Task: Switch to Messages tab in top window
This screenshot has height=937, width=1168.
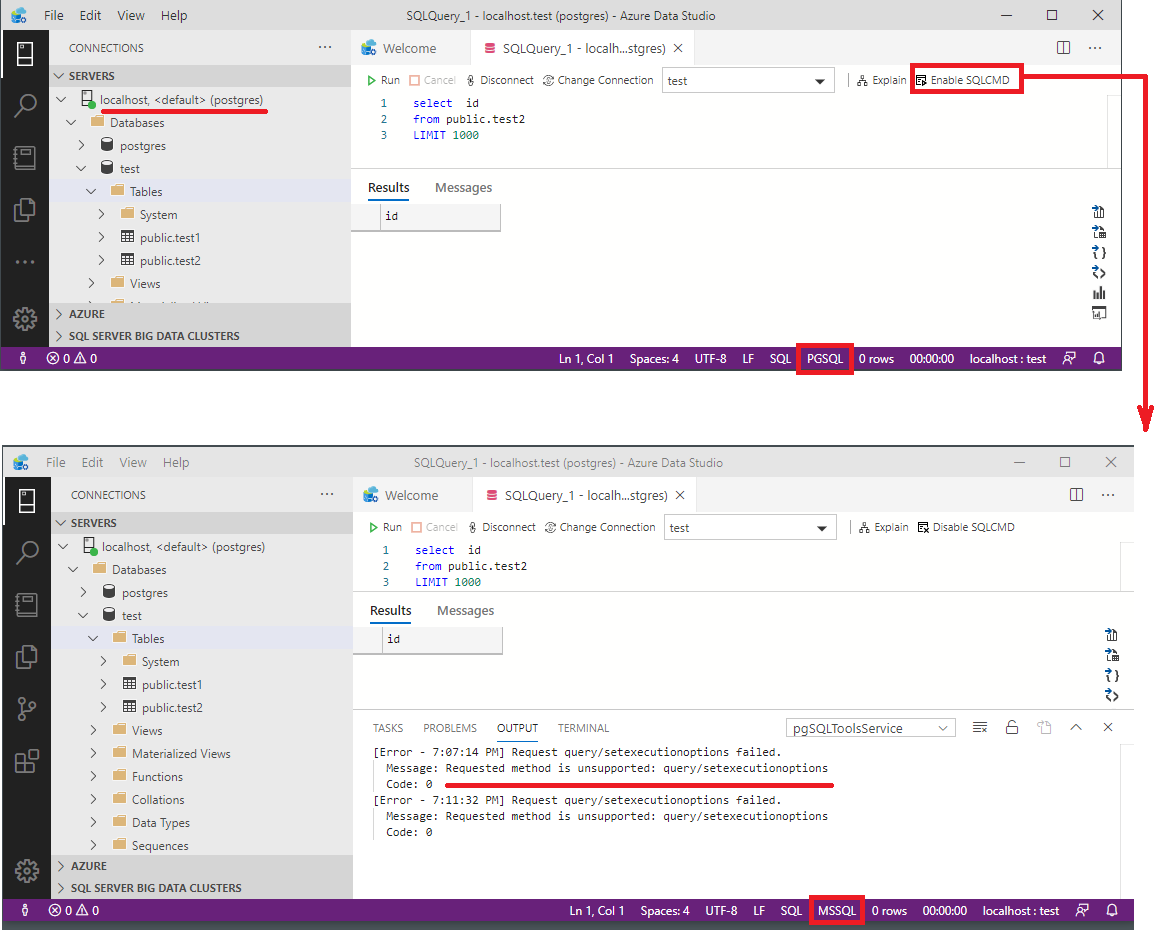Action: pos(463,188)
